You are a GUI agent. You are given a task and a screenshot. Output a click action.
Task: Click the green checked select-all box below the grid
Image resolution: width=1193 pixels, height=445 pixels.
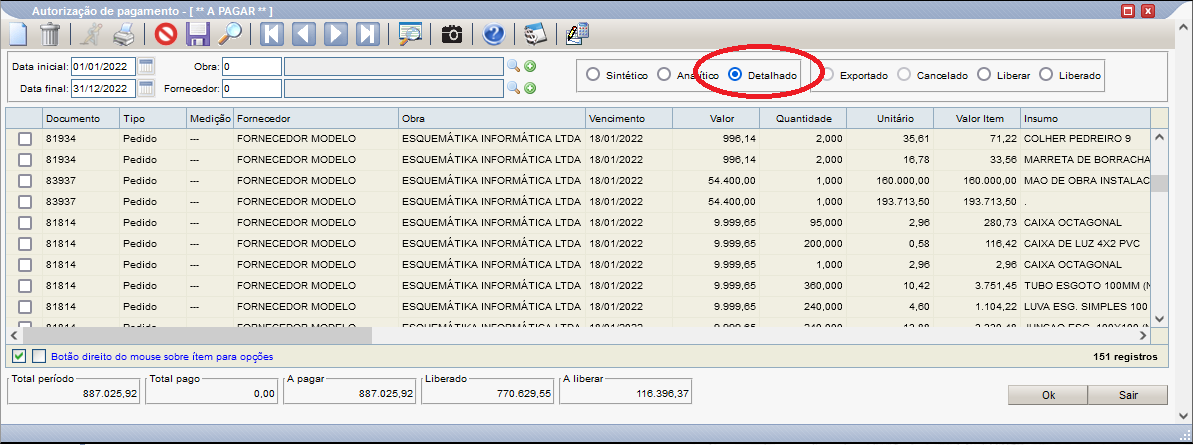tap(19, 356)
